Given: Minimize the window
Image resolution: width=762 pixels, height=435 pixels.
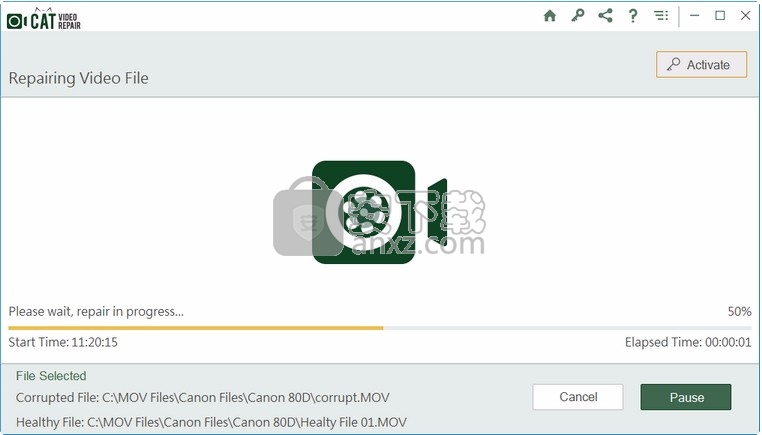Looking at the screenshot, I should [694, 16].
